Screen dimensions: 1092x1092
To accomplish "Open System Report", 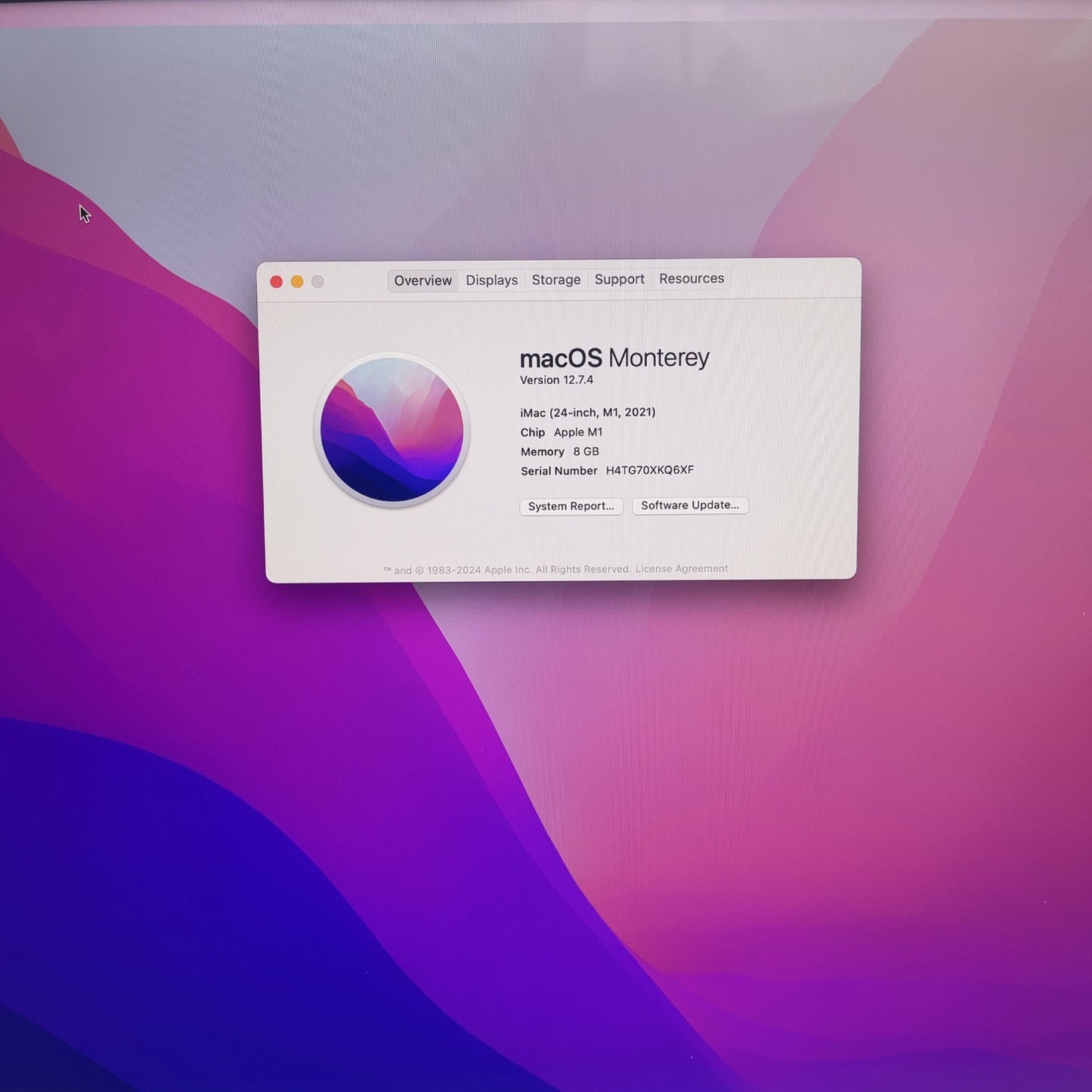I will (571, 506).
